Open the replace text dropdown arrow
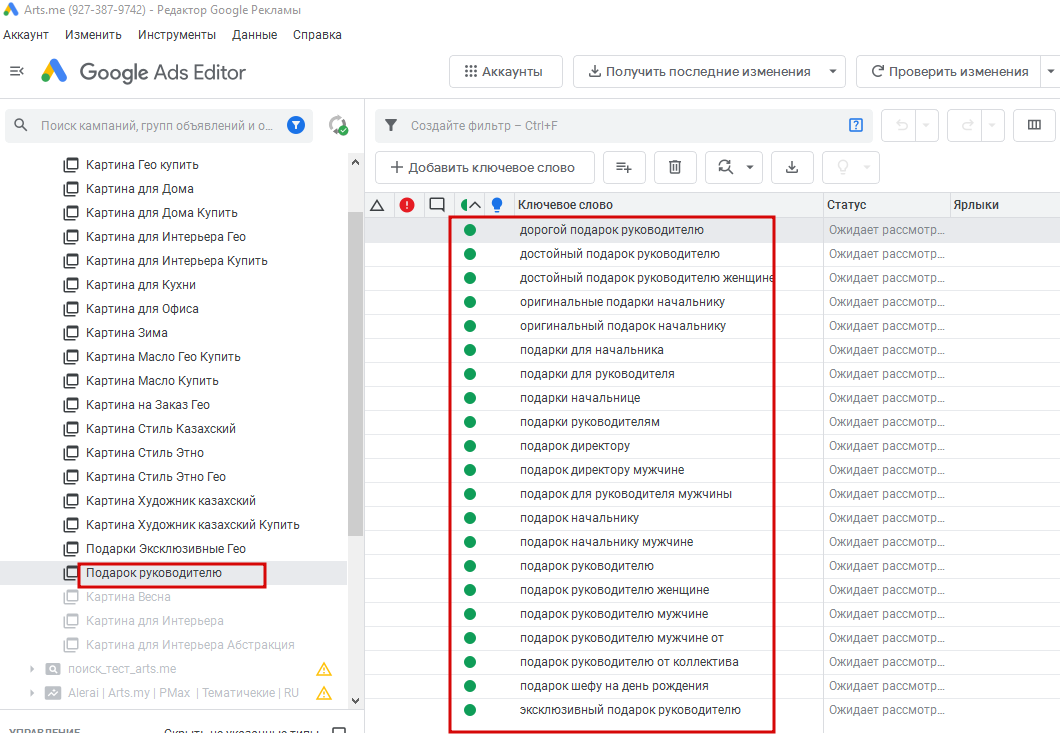Viewport: 1060px width, 734px height. [750, 167]
